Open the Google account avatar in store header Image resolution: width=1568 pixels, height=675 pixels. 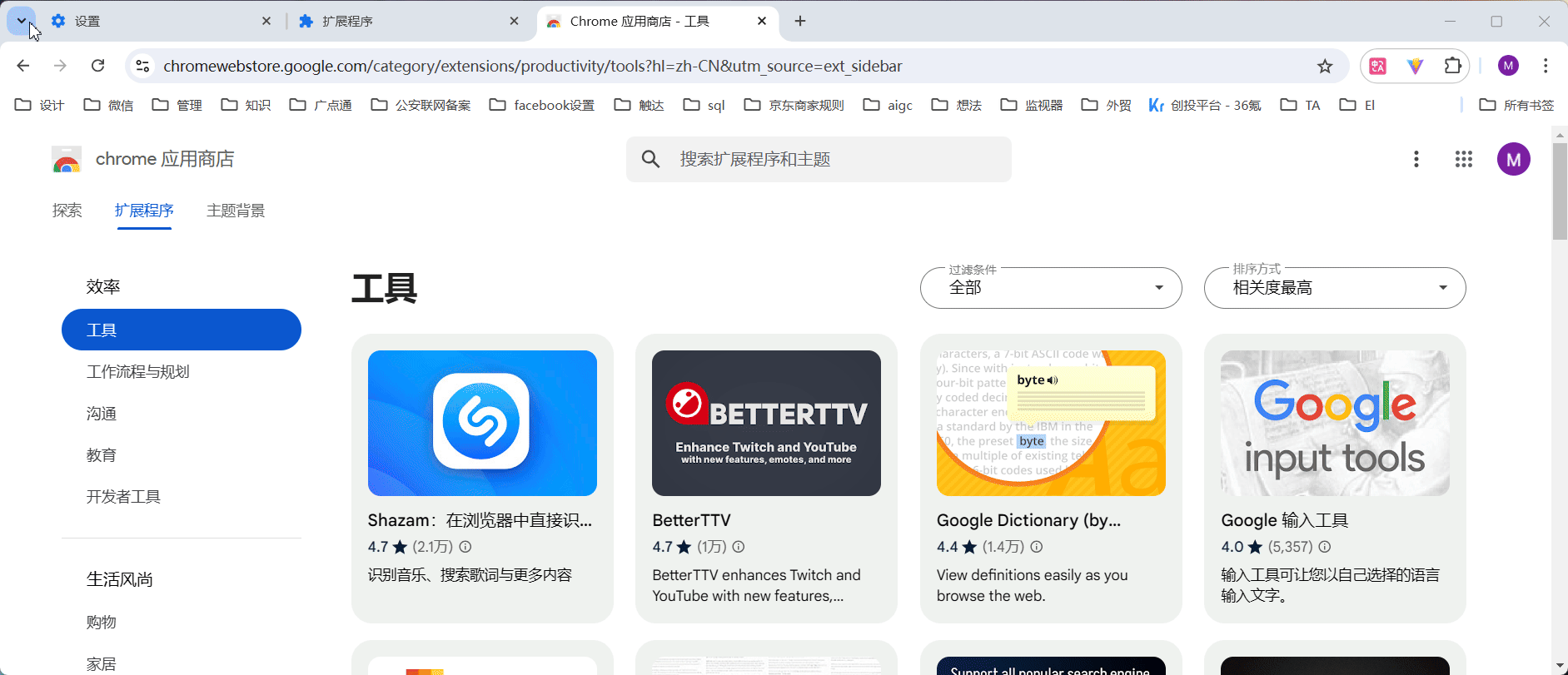[1514, 159]
